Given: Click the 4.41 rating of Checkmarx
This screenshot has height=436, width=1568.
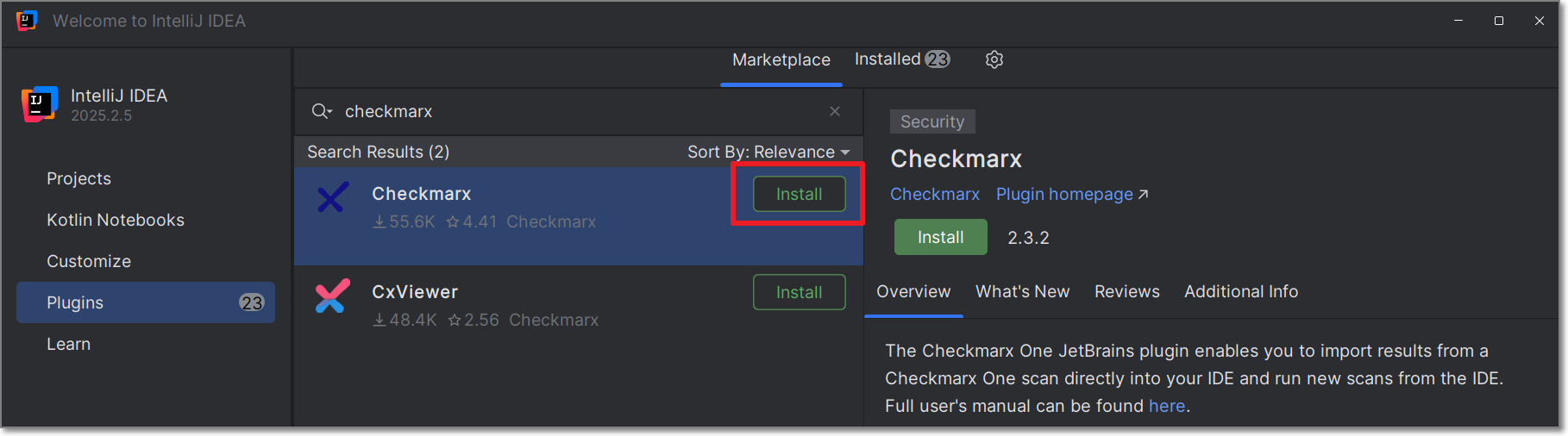Looking at the screenshot, I should click(x=472, y=221).
